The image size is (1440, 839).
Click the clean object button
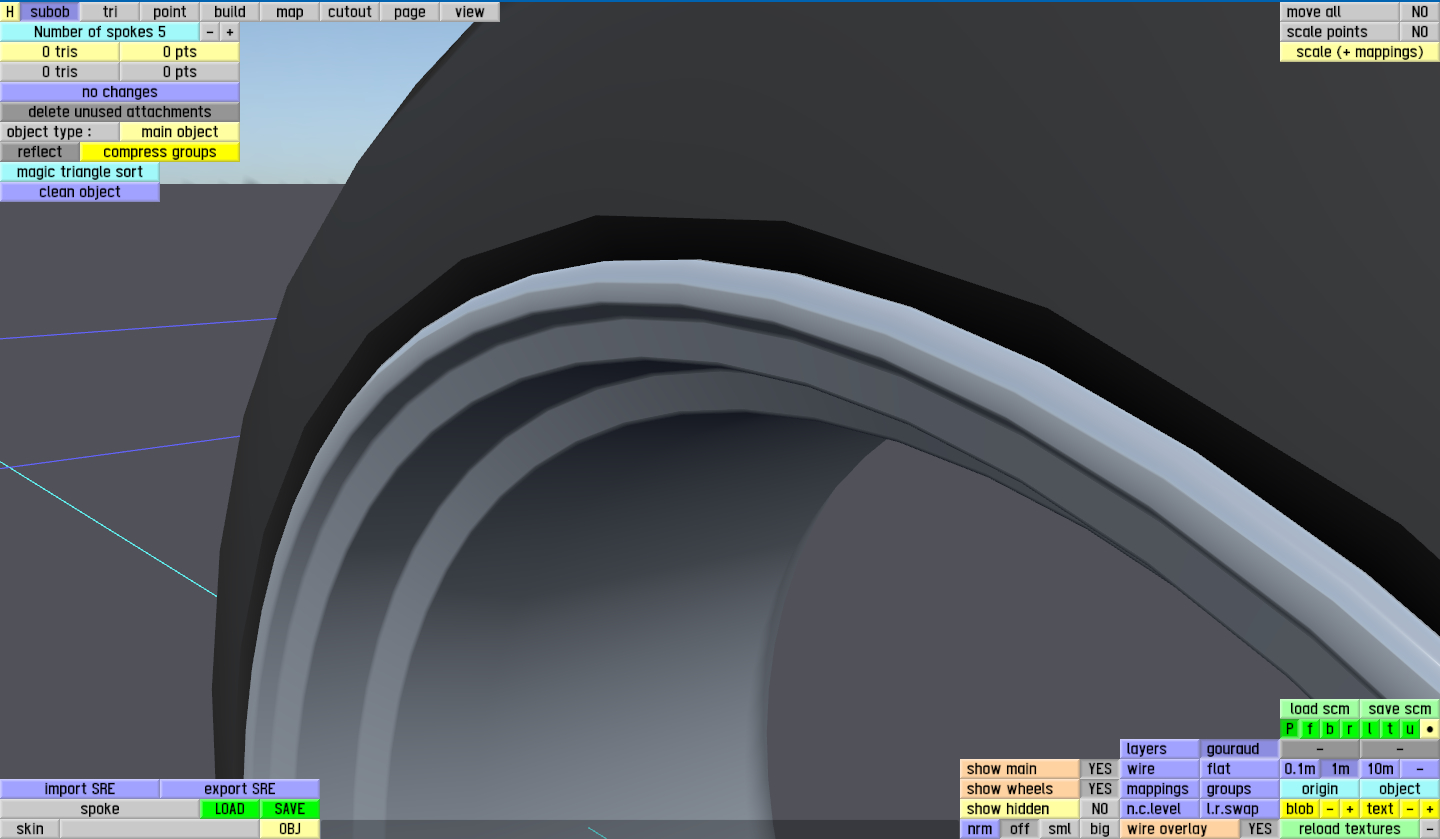tap(80, 192)
